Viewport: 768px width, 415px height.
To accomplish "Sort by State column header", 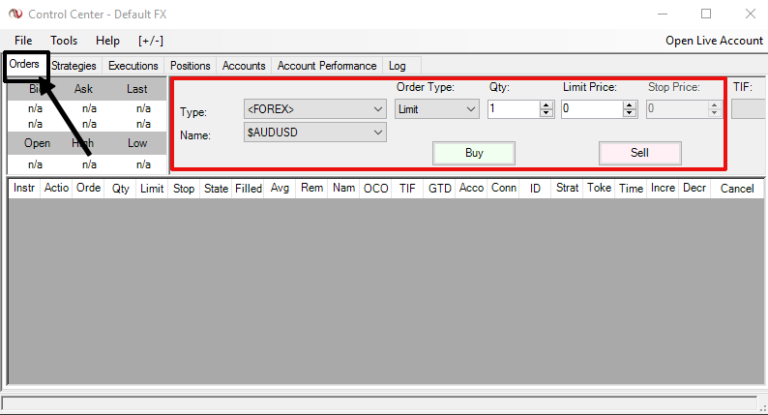I will point(216,188).
